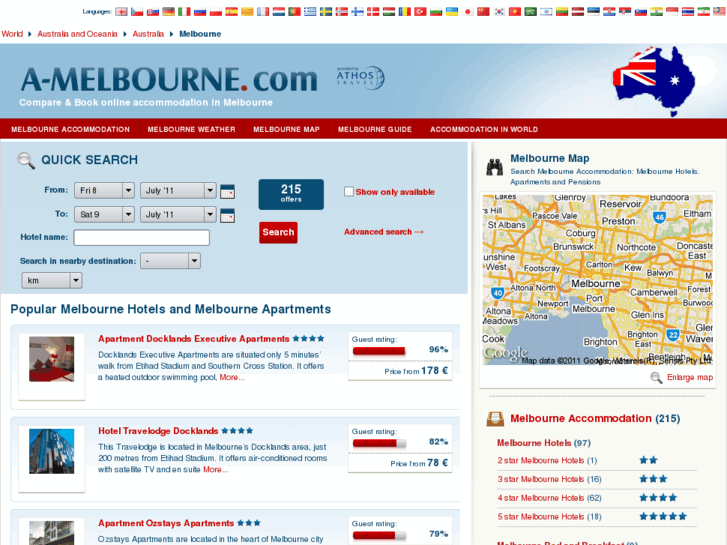The image size is (727, 545).
Task: Open the km distance unit dropdown
Action: click(52, 280)
